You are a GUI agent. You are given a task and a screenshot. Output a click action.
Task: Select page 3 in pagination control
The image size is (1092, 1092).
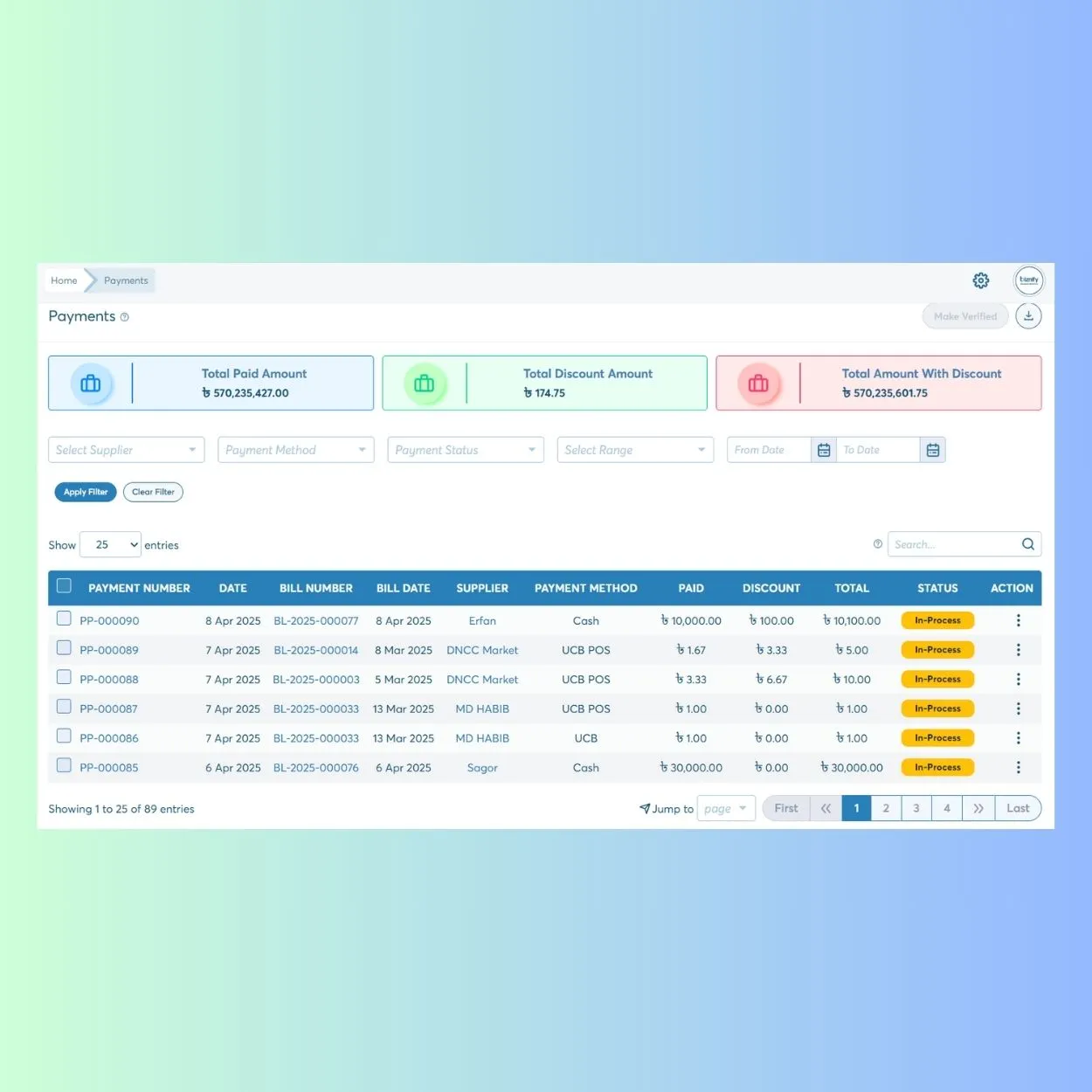916,808
